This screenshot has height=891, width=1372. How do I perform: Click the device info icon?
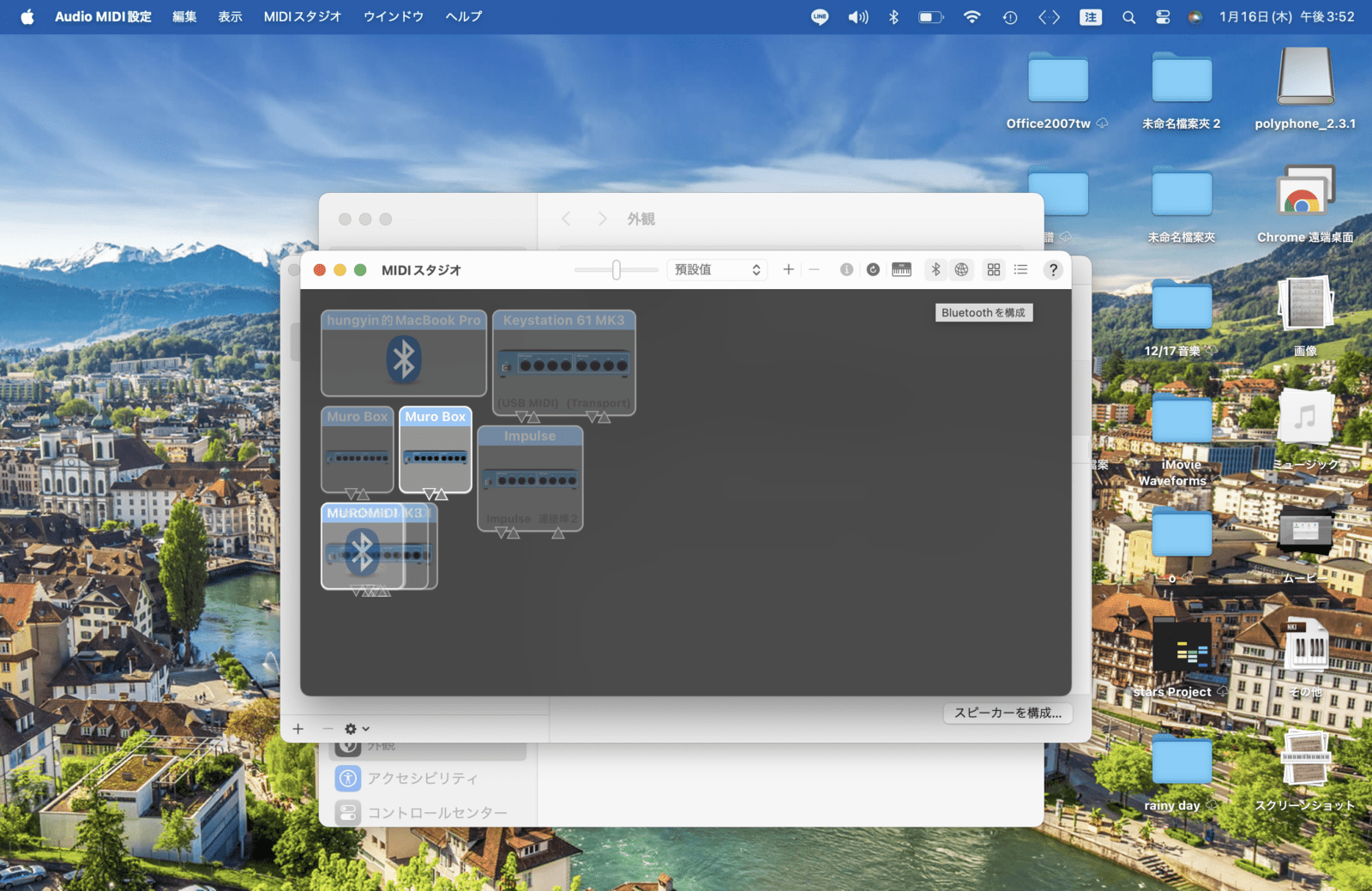(846, 269)
